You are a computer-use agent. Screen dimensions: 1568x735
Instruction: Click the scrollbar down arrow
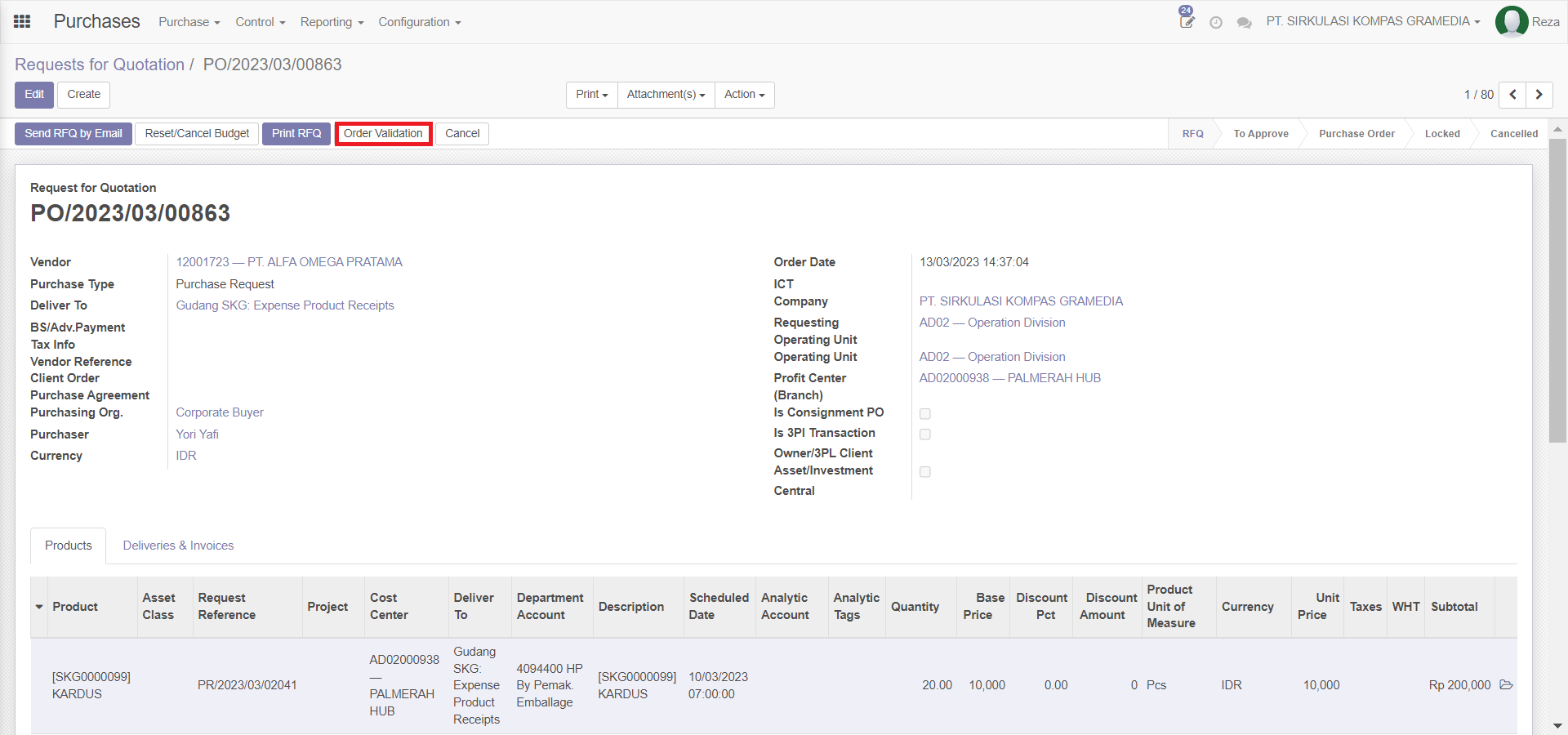(1557, 725)
